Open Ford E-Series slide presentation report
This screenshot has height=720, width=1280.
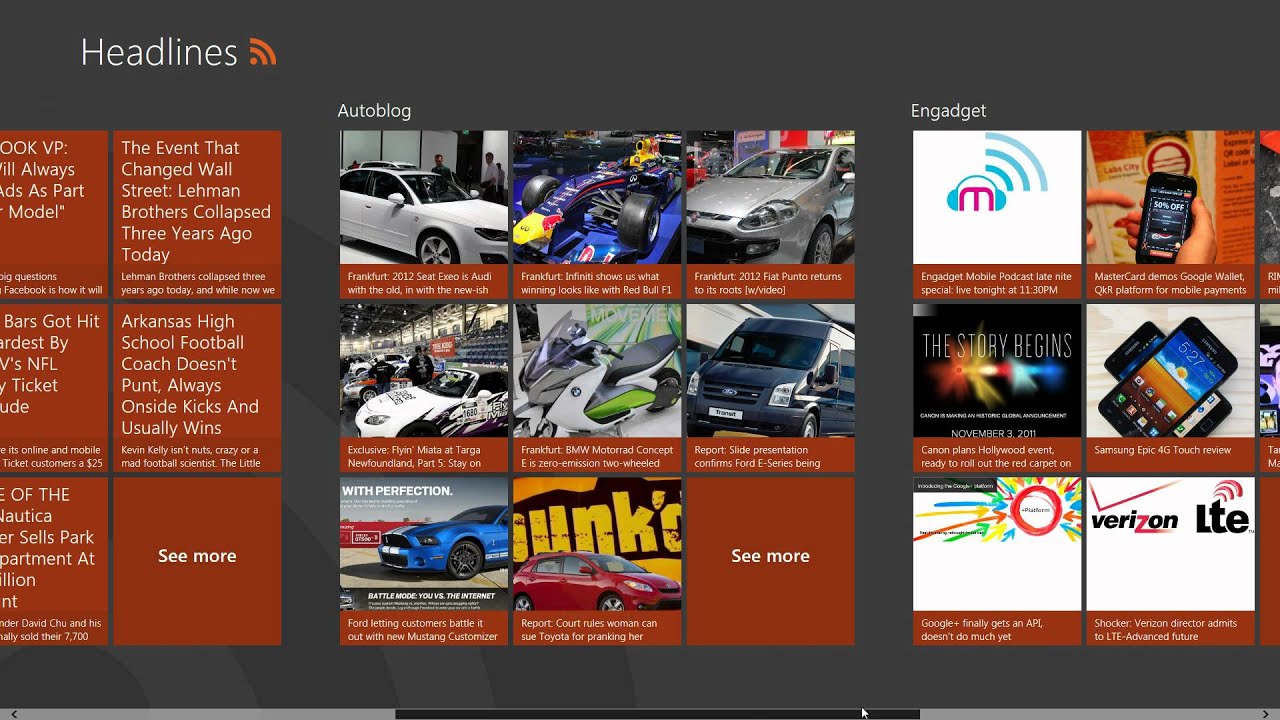[x=770, y=388]
